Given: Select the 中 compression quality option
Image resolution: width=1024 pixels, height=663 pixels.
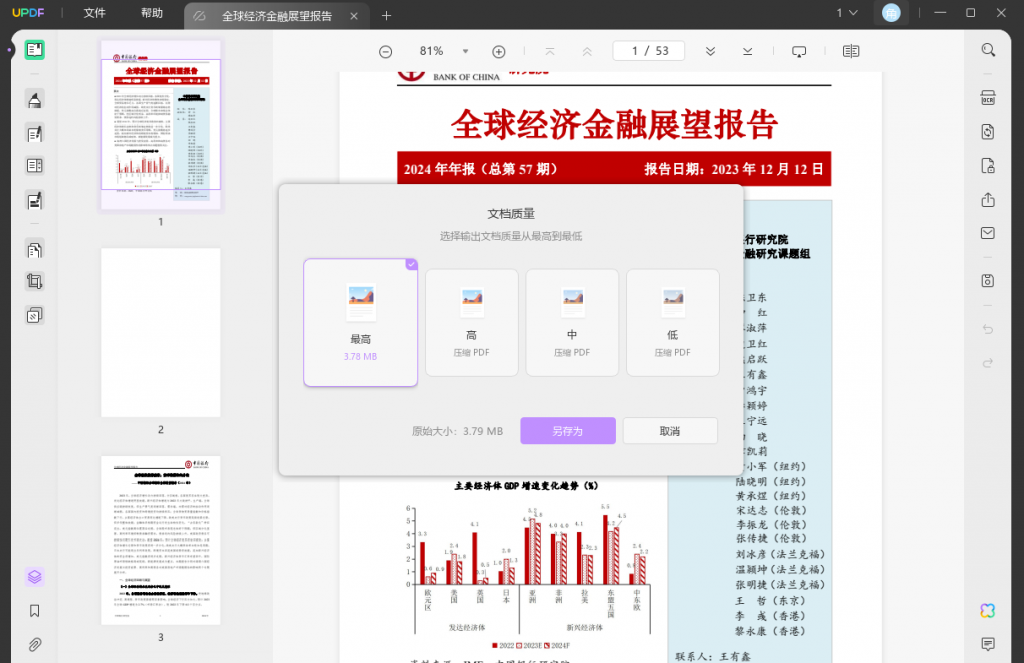Looking at the screenshot, I should pyautogui.click(x=572, y=322).
